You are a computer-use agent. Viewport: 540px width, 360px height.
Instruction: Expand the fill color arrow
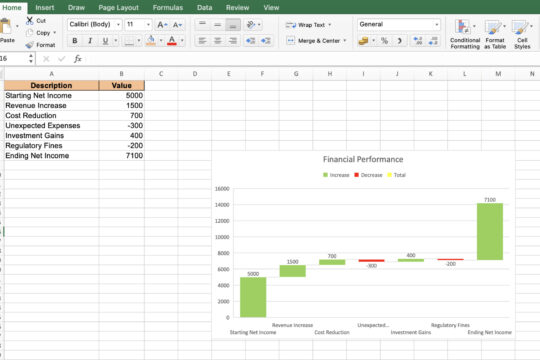click(161, 41)
